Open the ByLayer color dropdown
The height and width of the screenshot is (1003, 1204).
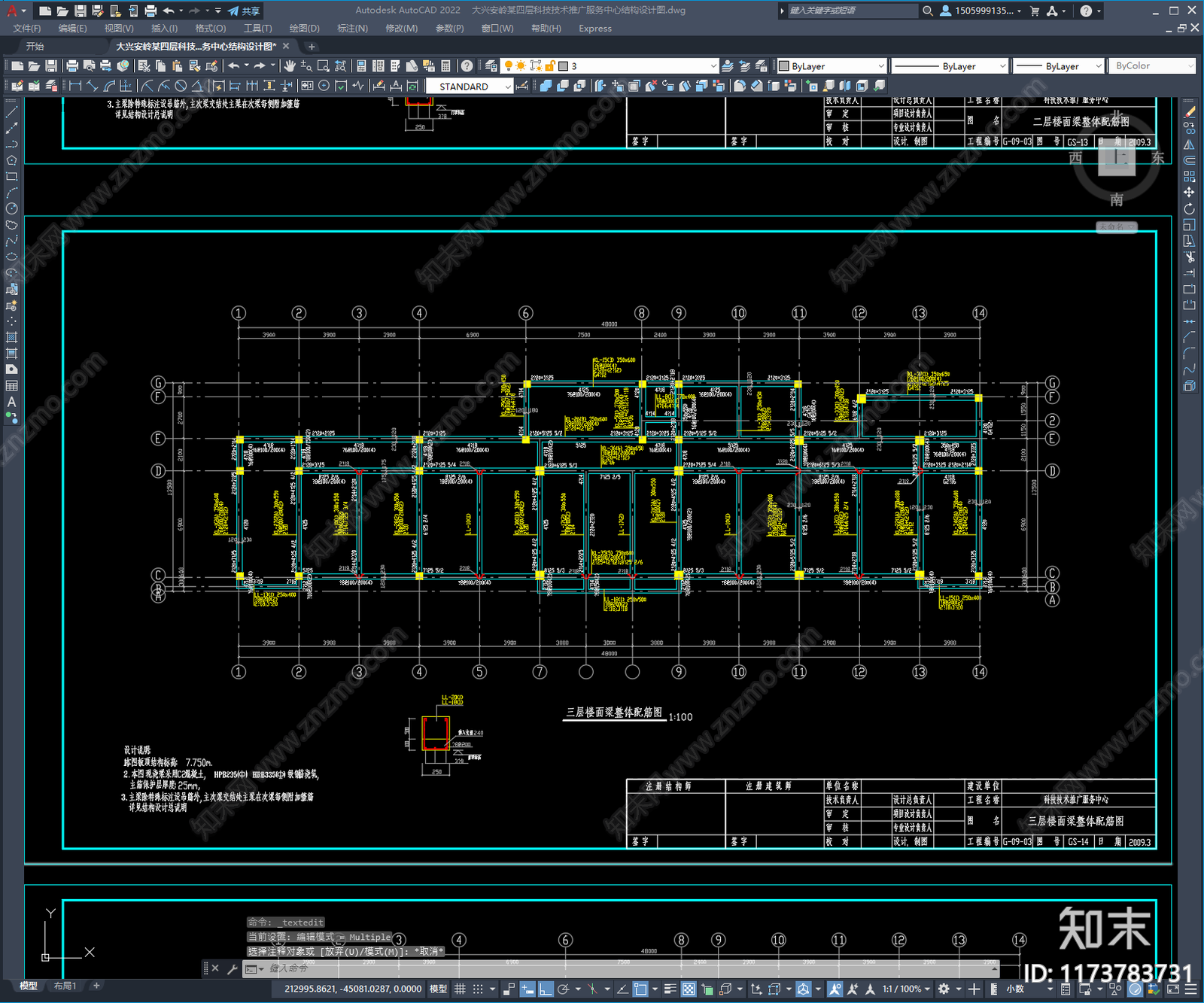[832, 66]
